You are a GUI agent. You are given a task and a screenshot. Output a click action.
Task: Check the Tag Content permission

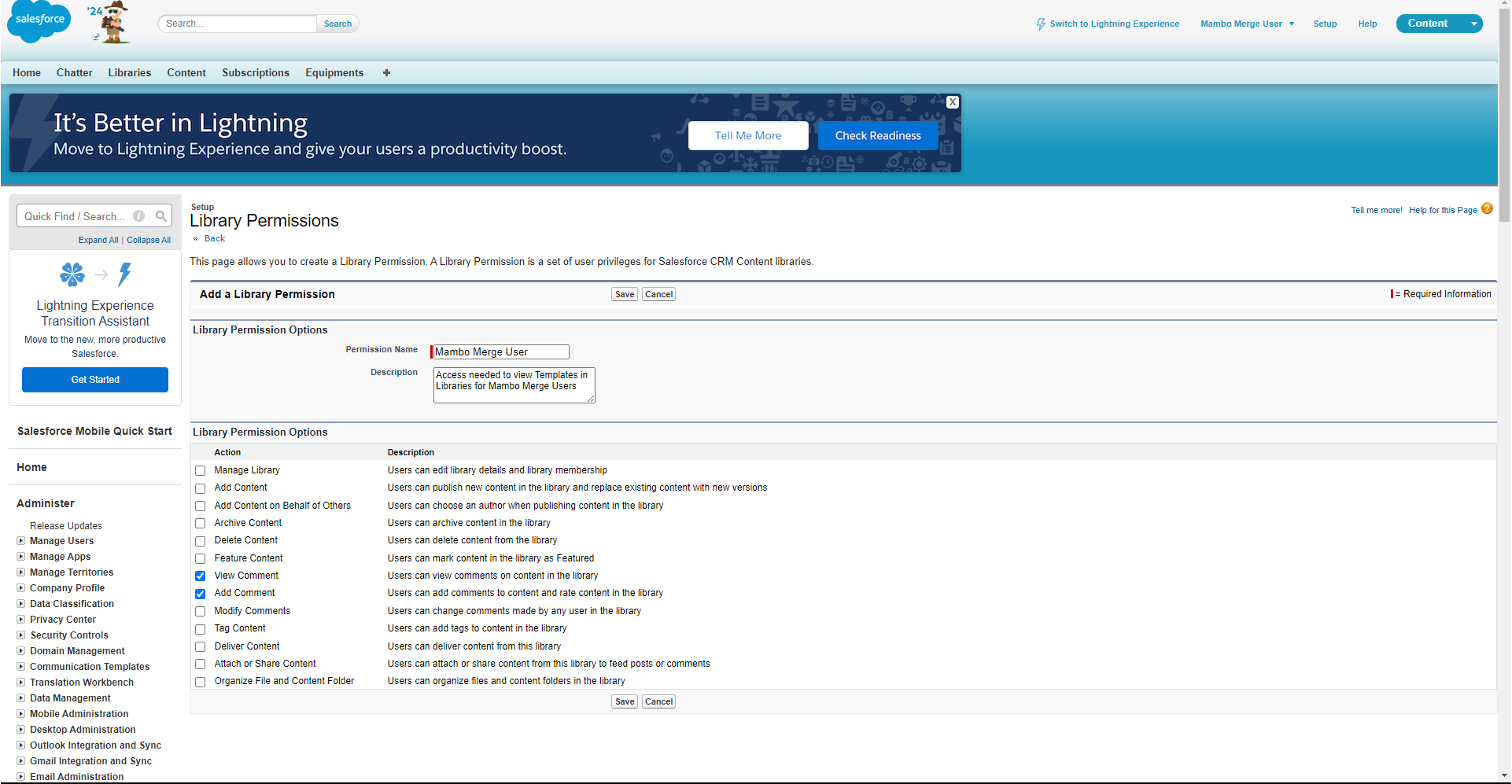200,628
